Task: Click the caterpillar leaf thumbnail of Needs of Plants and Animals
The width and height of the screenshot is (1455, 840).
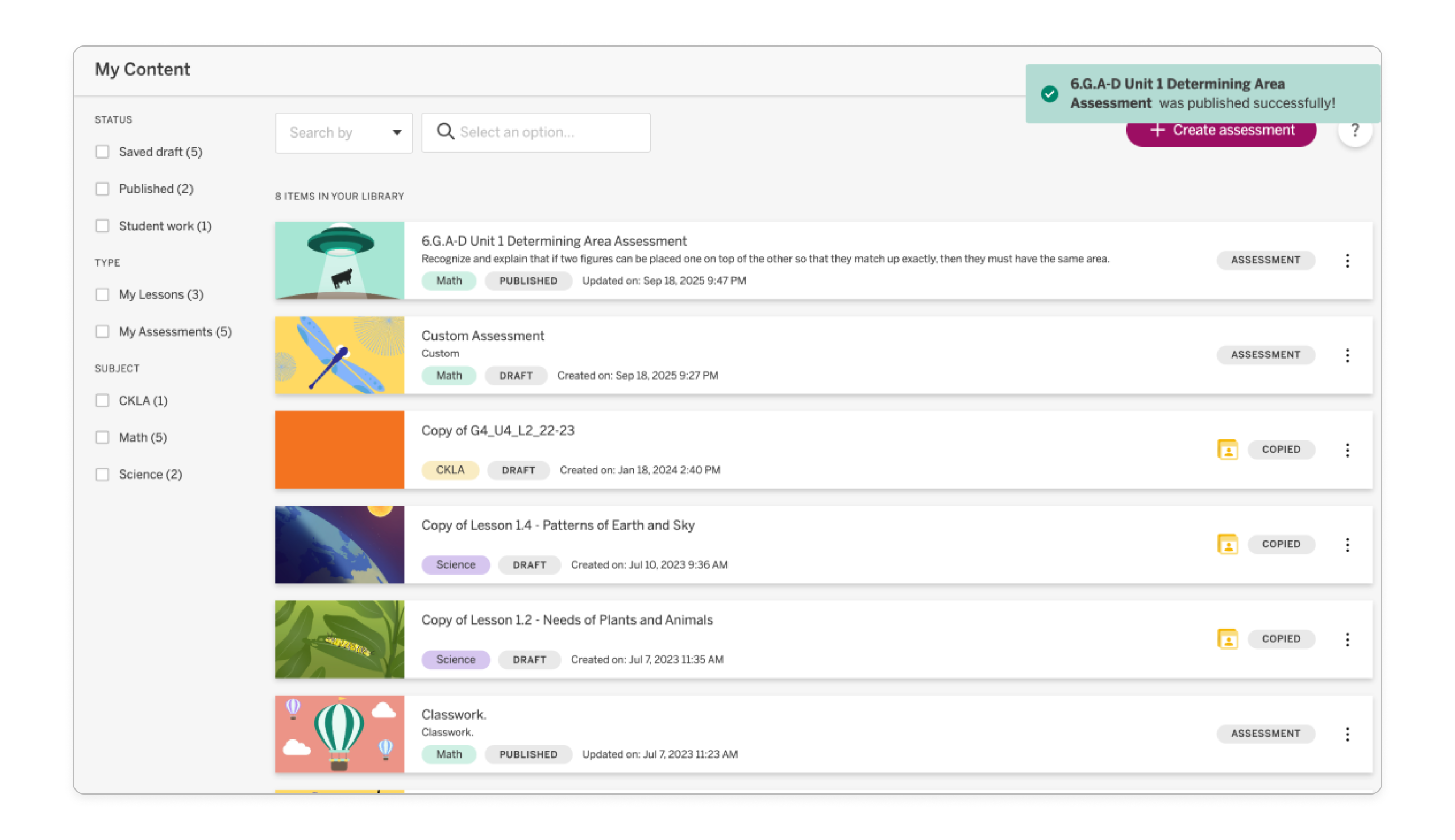Action: (339, 639)
